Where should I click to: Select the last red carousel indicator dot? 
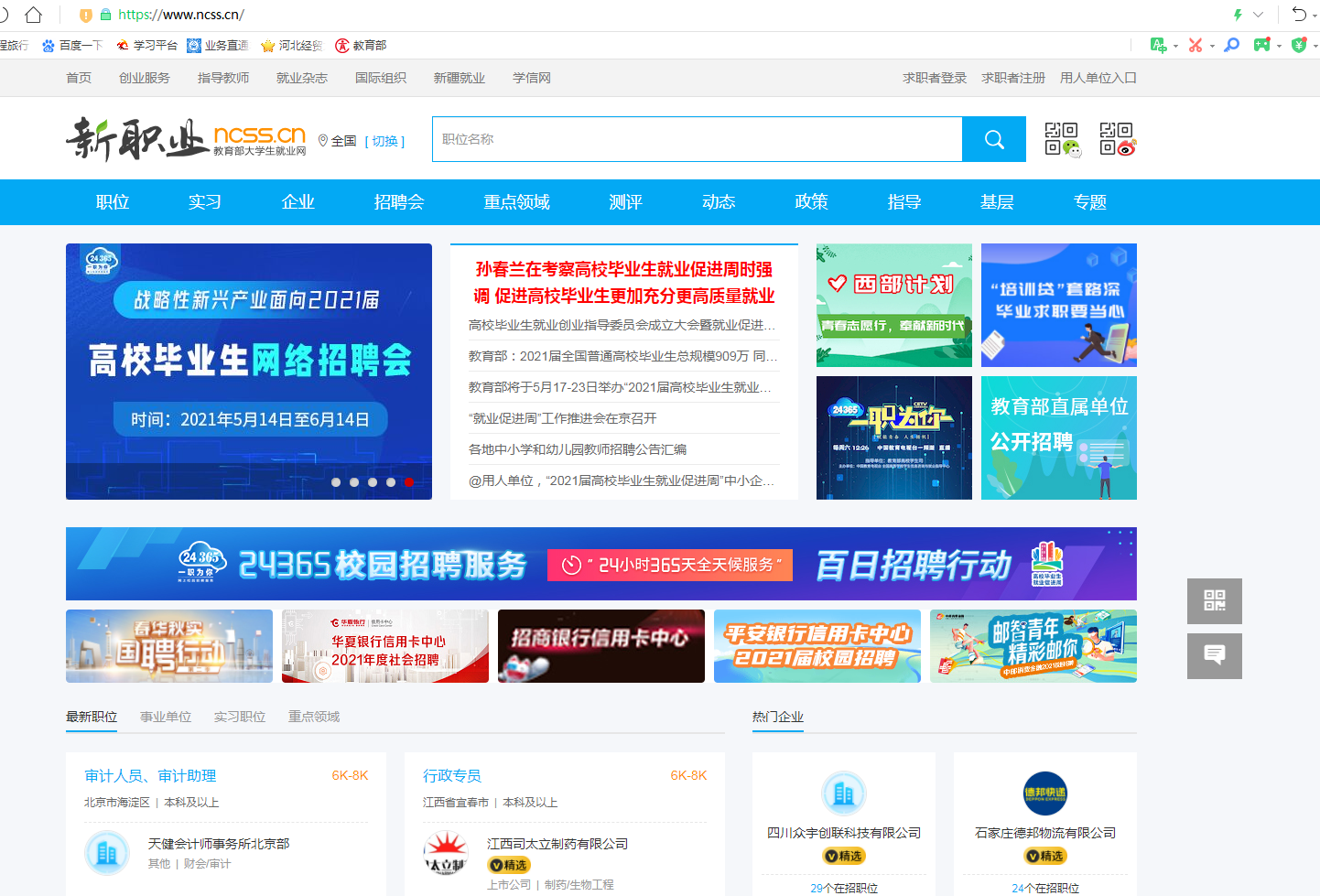(409, 482)
